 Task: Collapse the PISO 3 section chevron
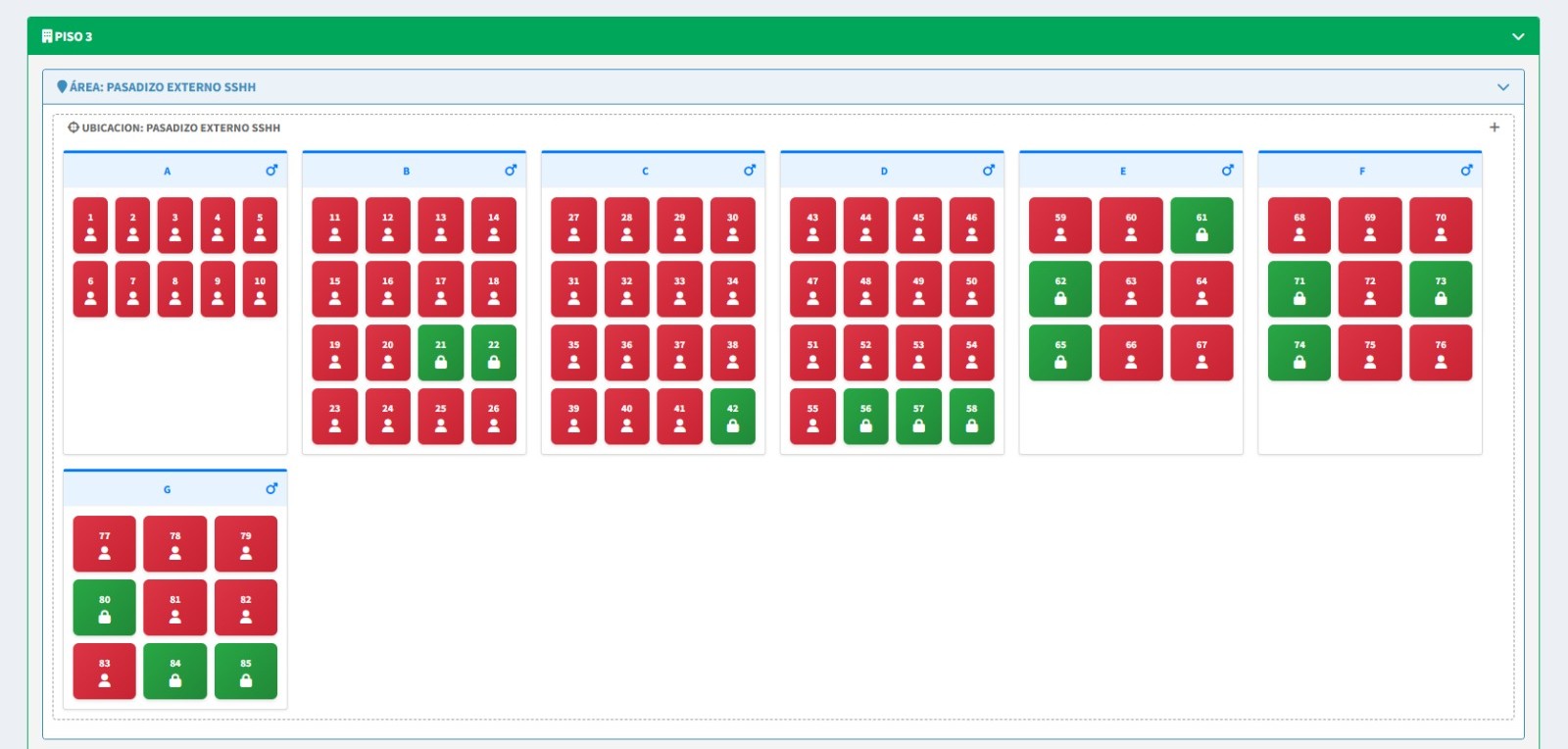click(x=1518, y=36)
